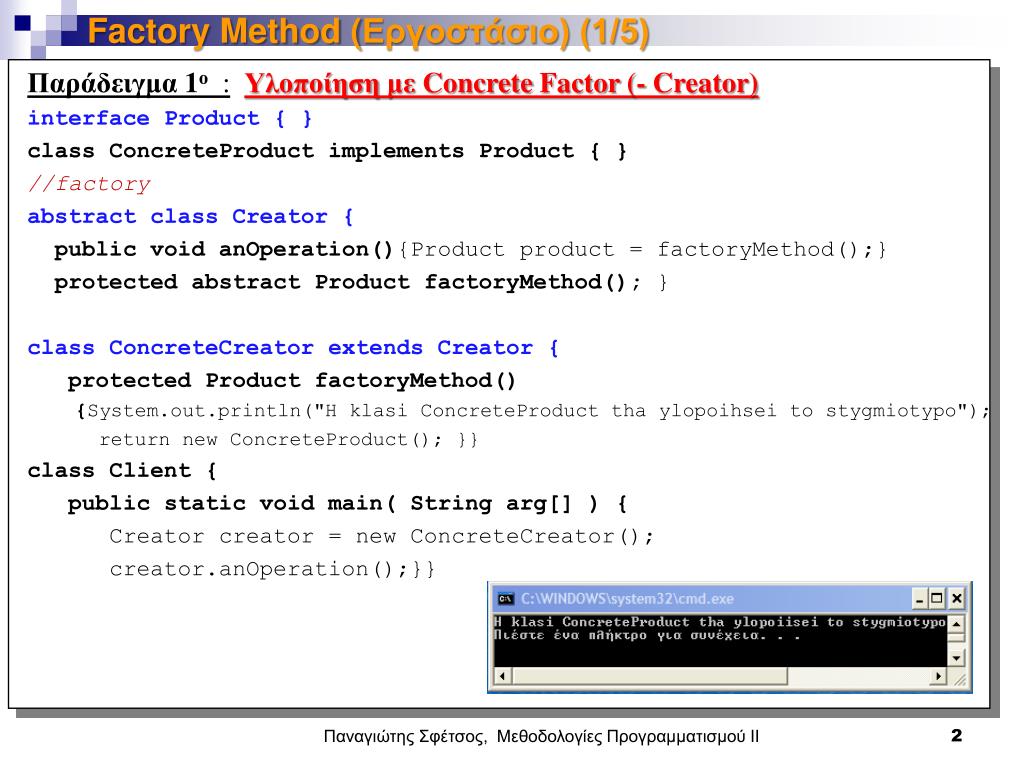Screen dimensions: 1024x768
Task: Click the line 'class Client {'
Action: click(121, 471)
